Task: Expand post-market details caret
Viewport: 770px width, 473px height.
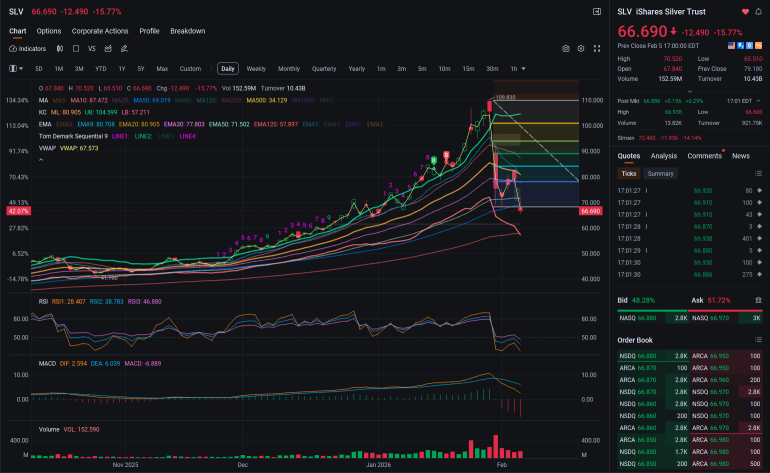Action: (x=758, y=101)
